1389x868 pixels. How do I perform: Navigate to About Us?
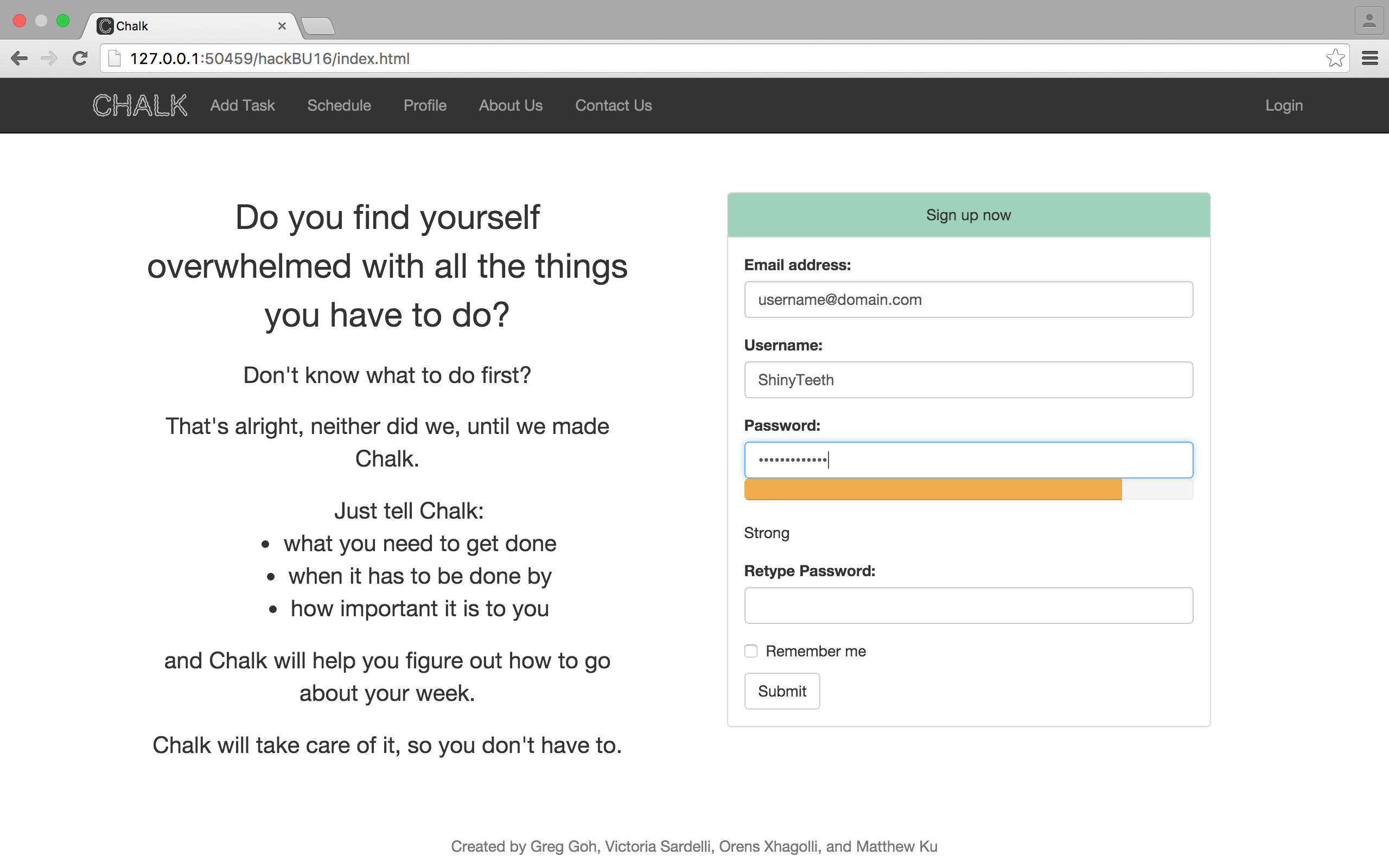click(510, 106)
